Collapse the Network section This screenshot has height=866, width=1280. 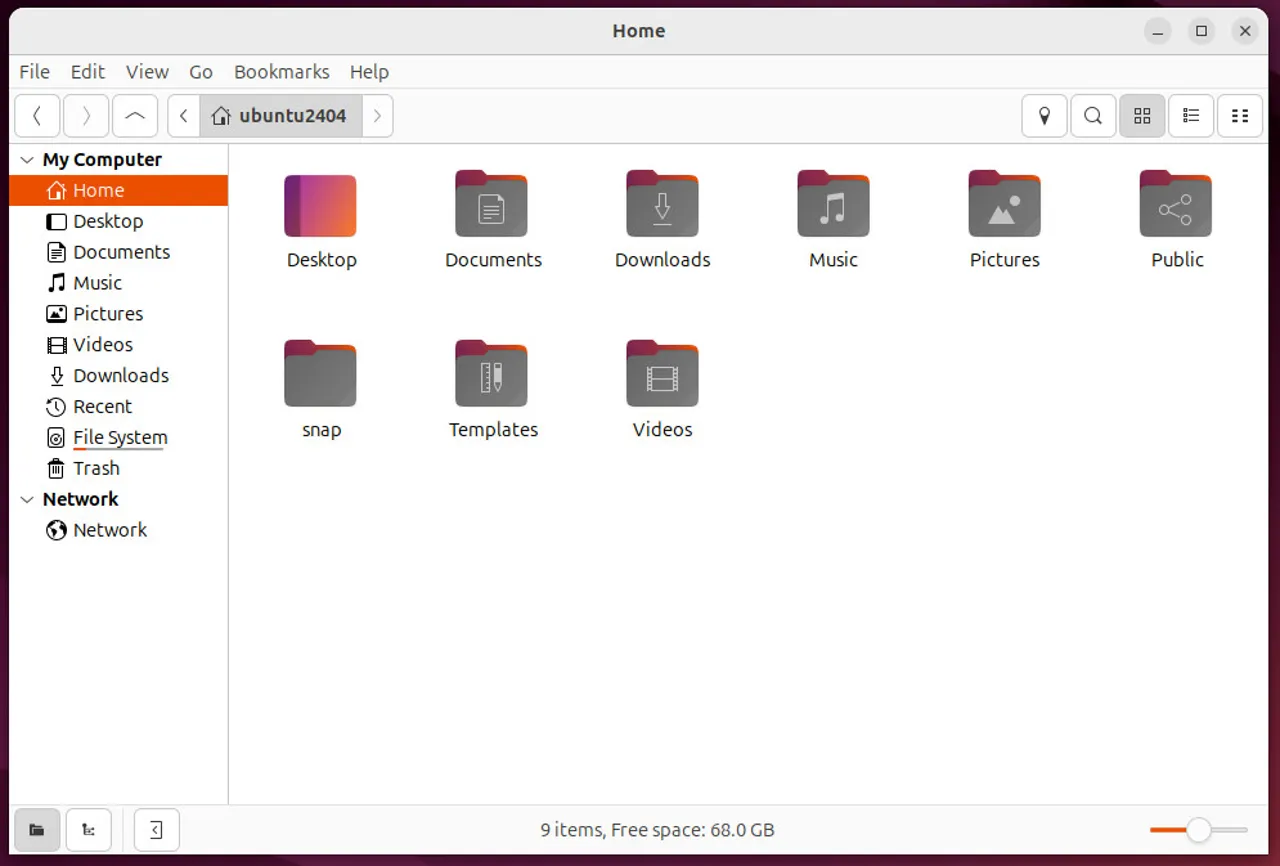click(x=25, y=499)
